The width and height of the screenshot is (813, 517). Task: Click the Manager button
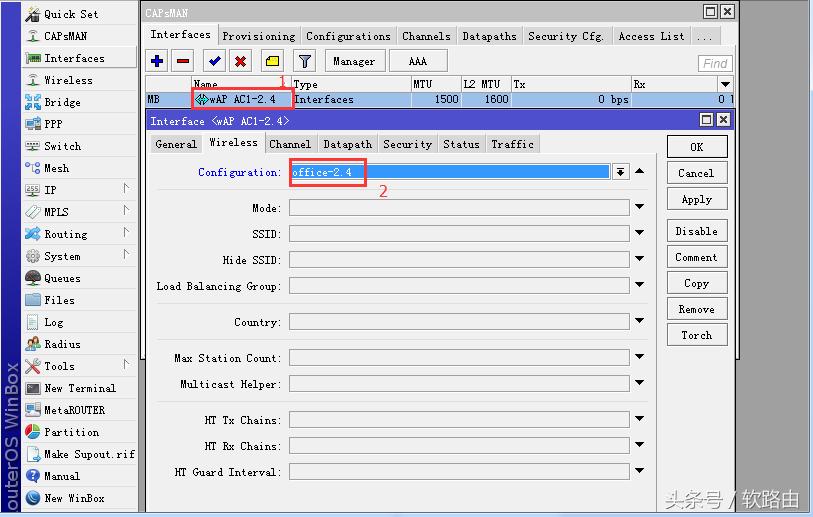355,61
